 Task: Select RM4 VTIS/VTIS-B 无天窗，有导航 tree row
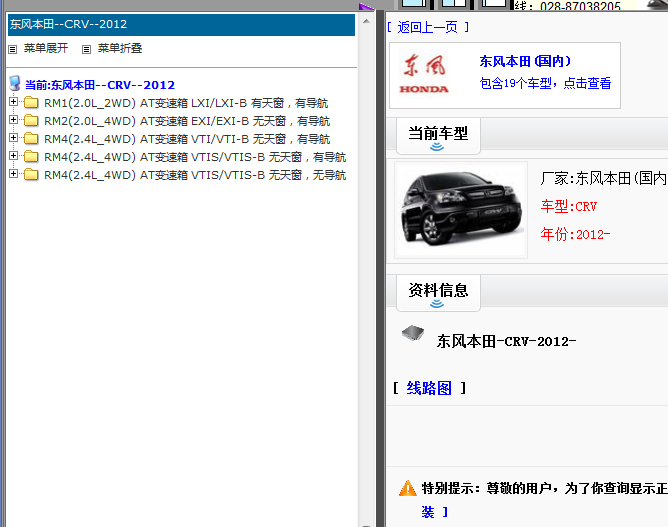(x=195, y=157)
